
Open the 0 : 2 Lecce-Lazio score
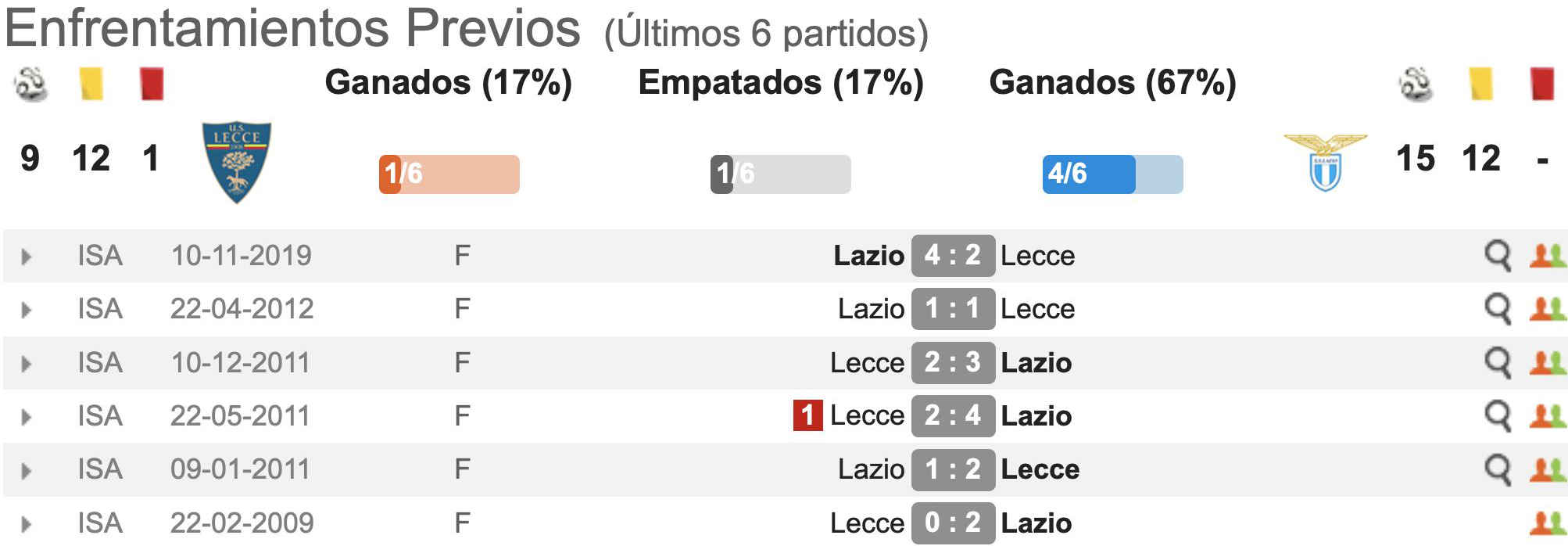pos(953,523)
